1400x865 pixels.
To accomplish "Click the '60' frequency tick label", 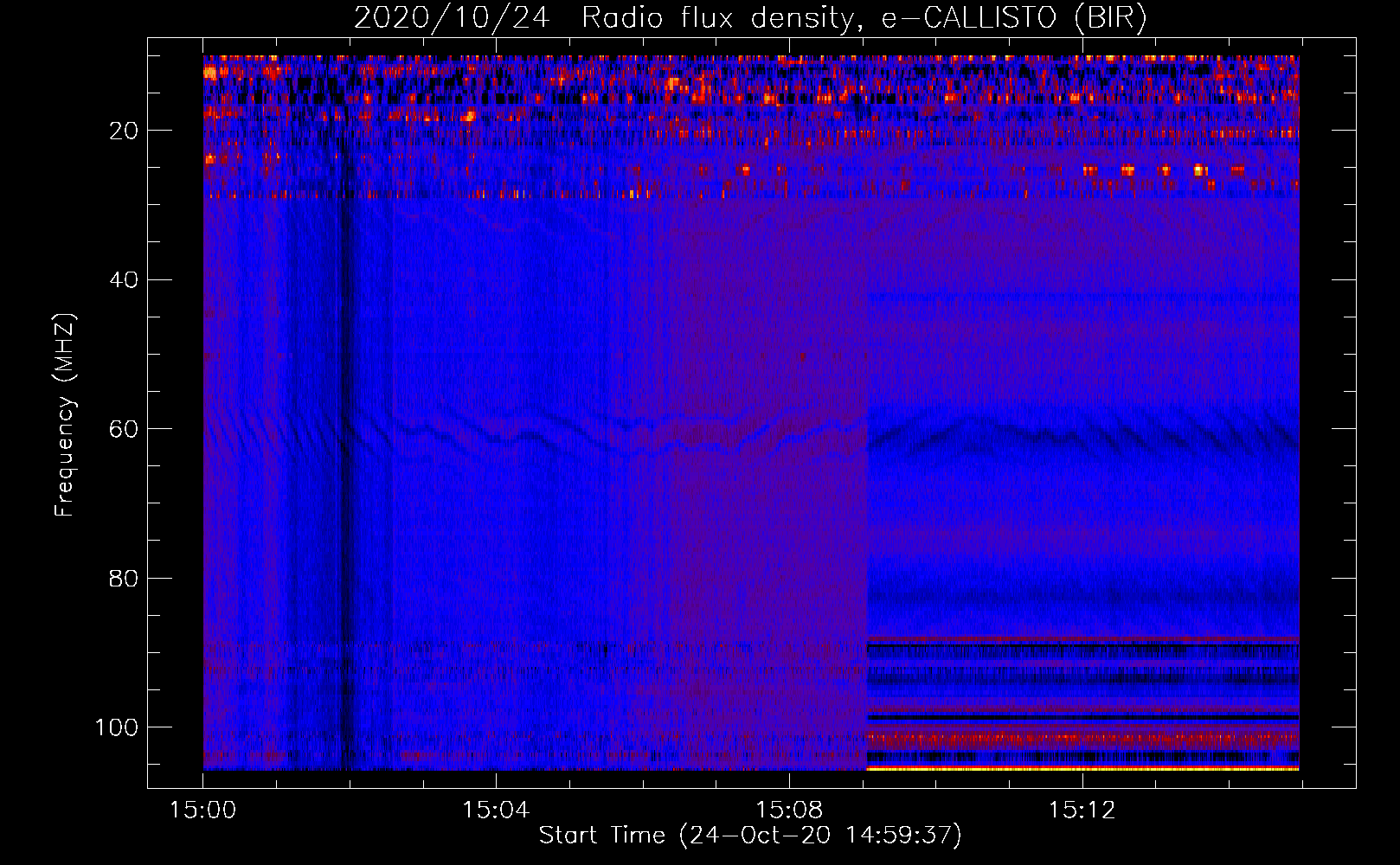I will pos(125,429).
